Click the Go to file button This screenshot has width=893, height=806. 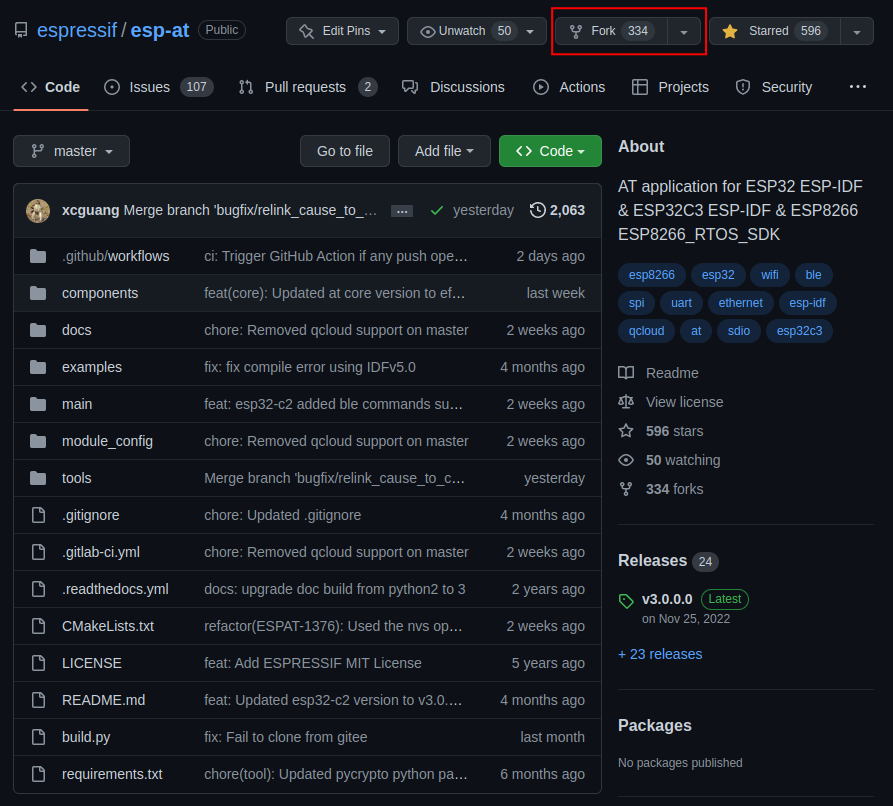(344, 151)
